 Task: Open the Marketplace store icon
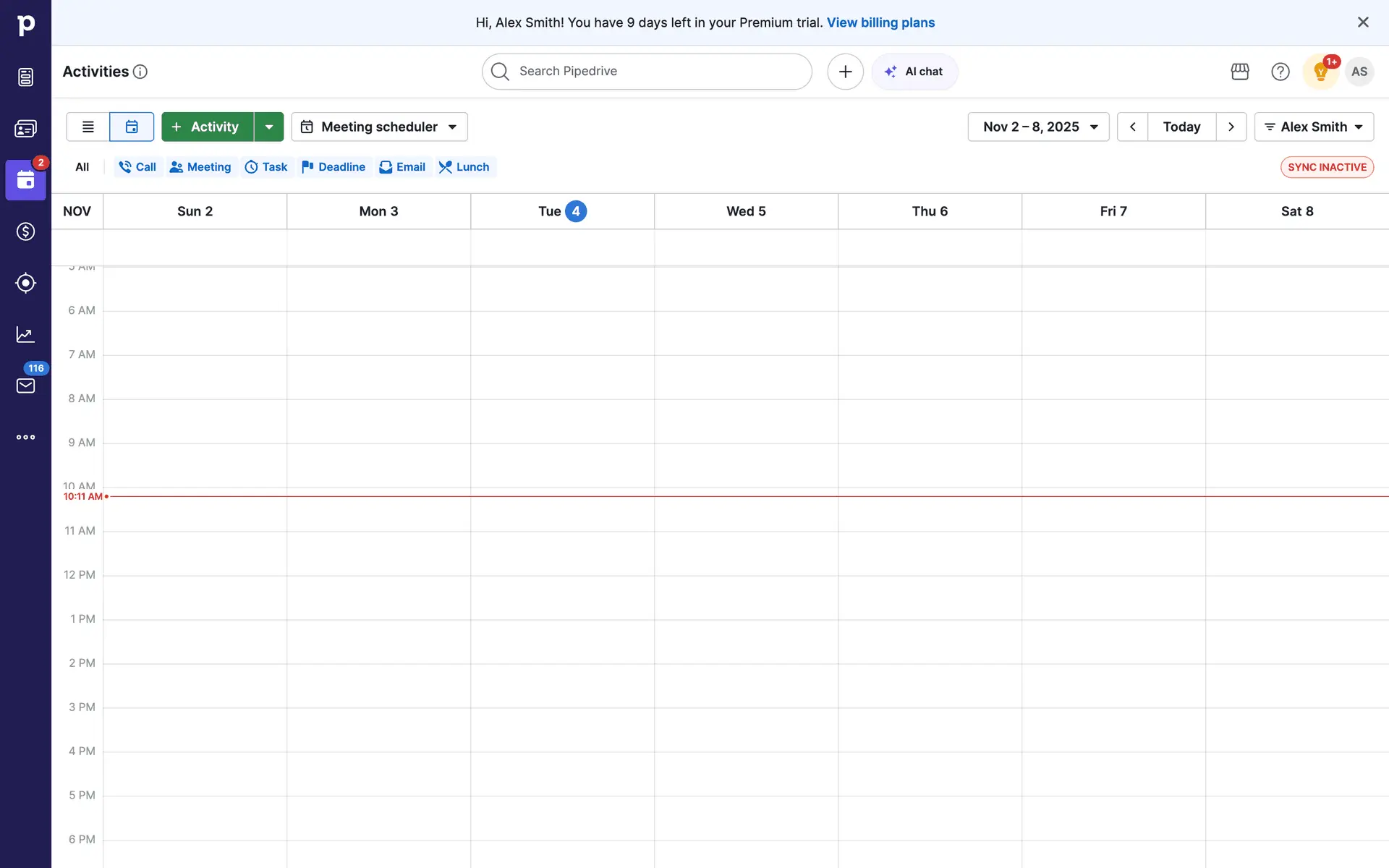coord(1240,72)
